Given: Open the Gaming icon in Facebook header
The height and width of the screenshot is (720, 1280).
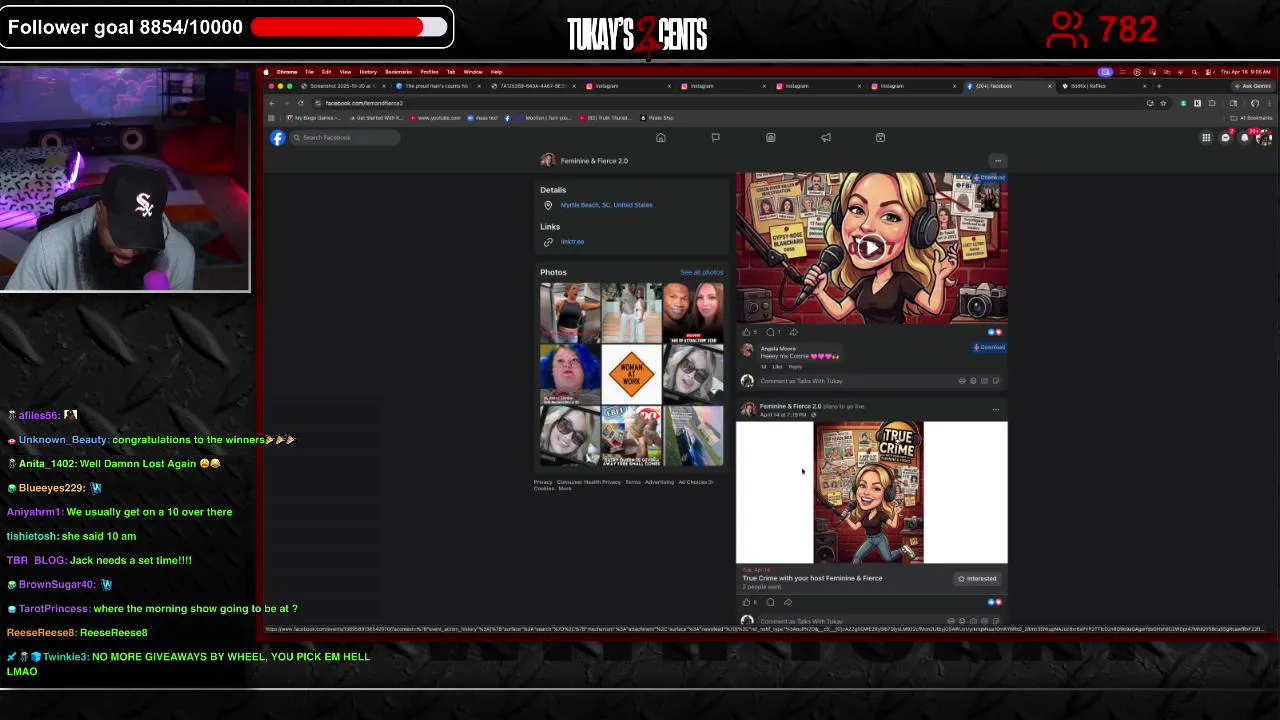Looking at the screenshot, I should pos(880,138).
